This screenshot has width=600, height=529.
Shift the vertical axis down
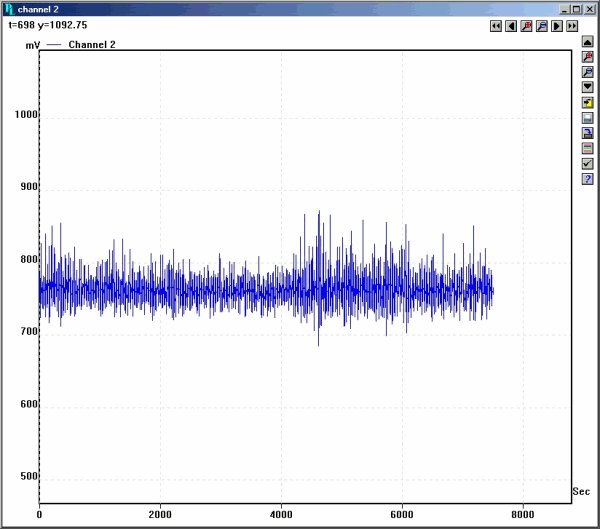pyautogui.click(x=588, y=88)
